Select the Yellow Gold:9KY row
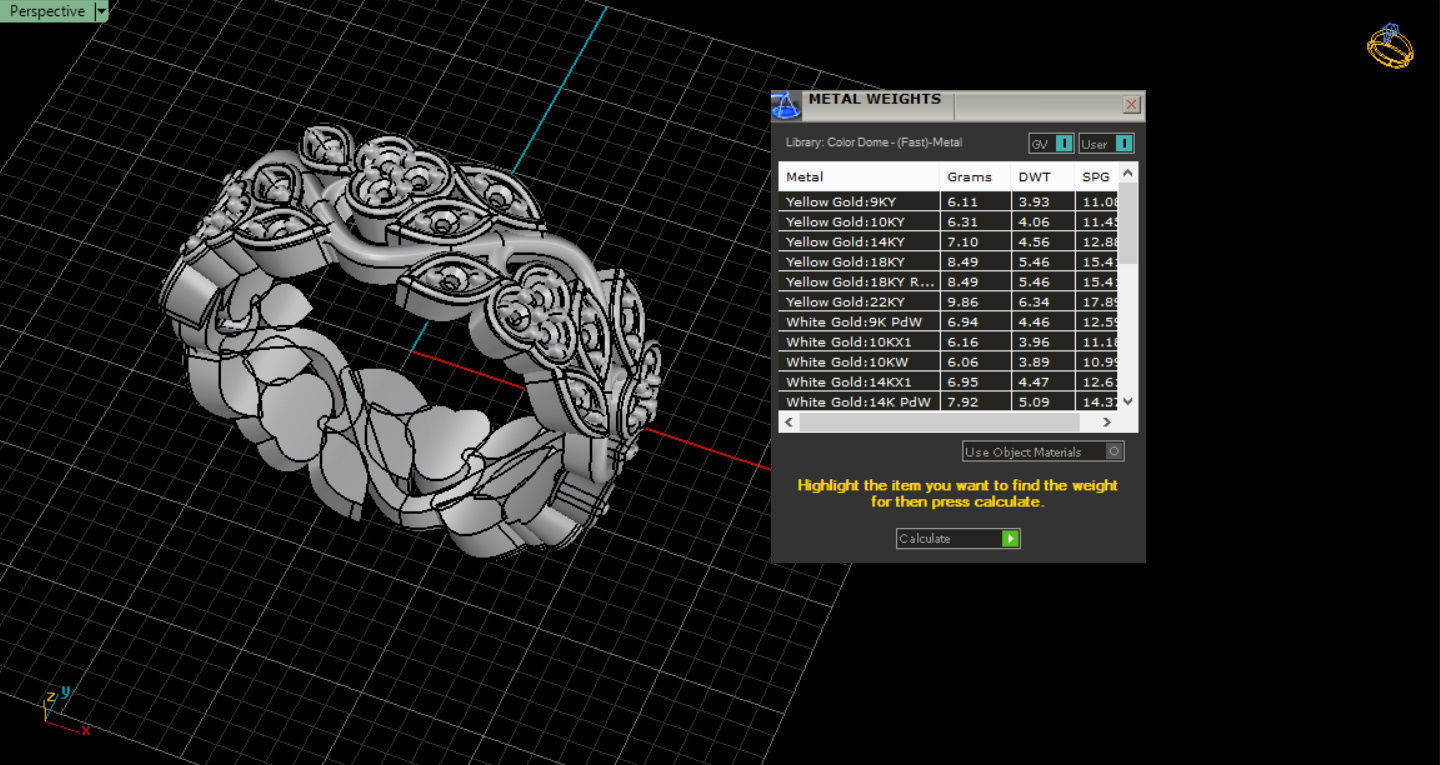The width and height of the screenshot is (1440, 765). [948, 202]
